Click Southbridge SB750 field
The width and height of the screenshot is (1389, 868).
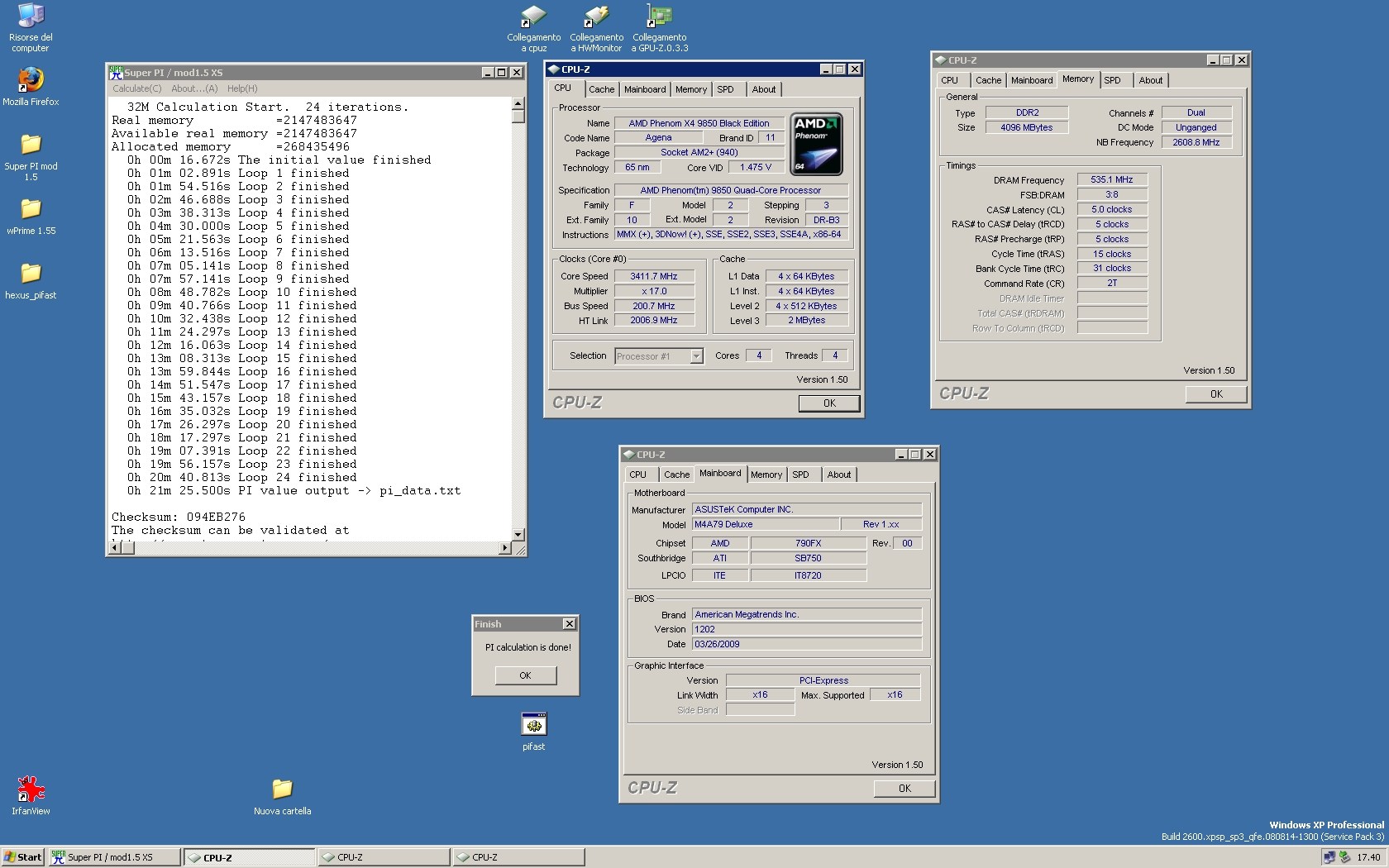[x=808, y=558]
